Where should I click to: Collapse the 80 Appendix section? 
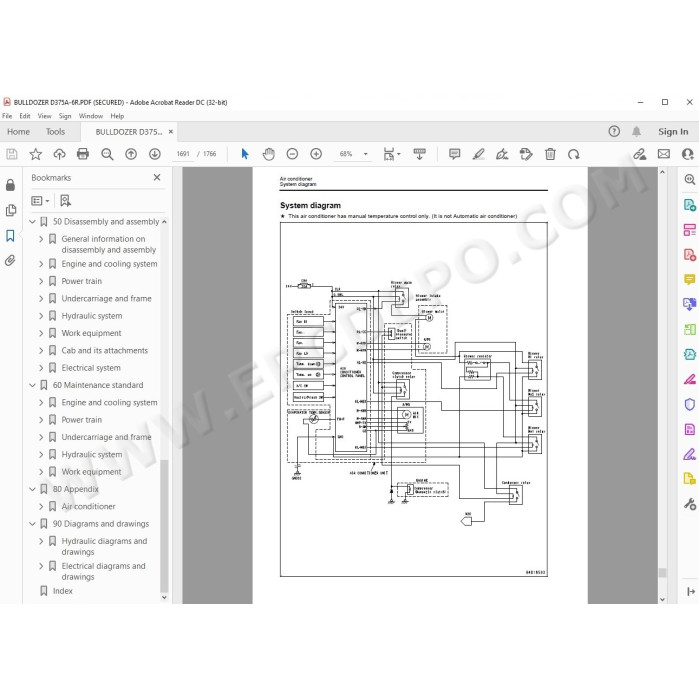click(x=32, y=489)
